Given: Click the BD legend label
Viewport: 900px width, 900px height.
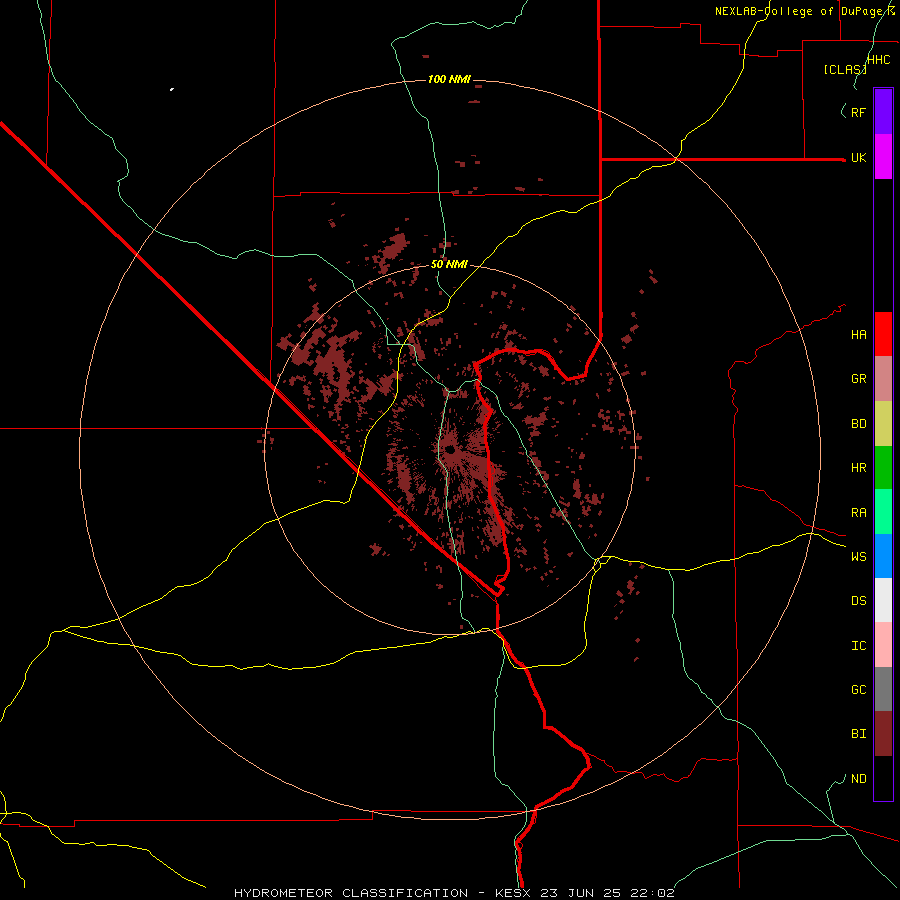Looking at the screenshot, I should [x=858, y=424].
